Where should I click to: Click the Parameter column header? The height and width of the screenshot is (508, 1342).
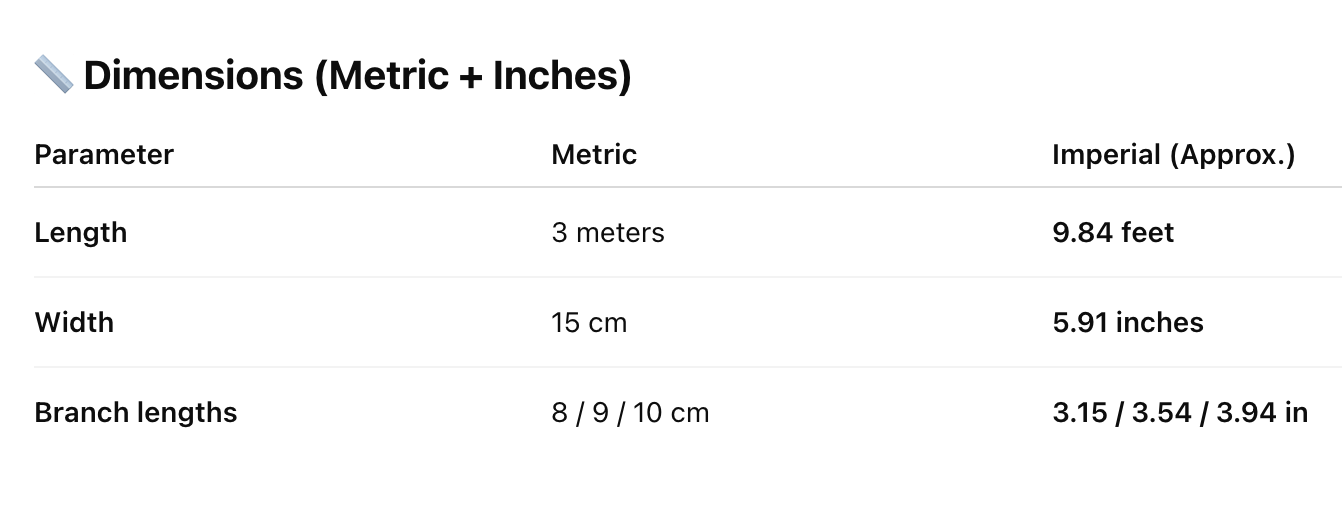pos(104,154)
